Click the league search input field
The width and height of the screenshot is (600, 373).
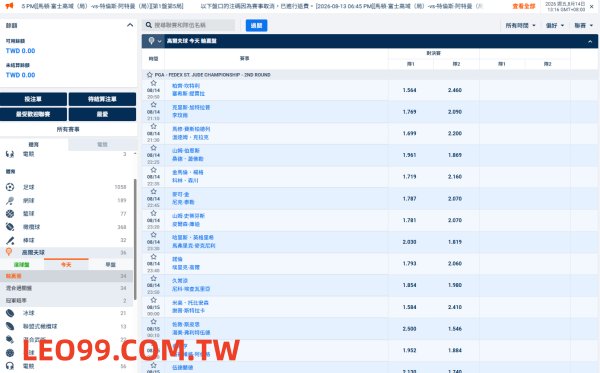pos(194,25)
